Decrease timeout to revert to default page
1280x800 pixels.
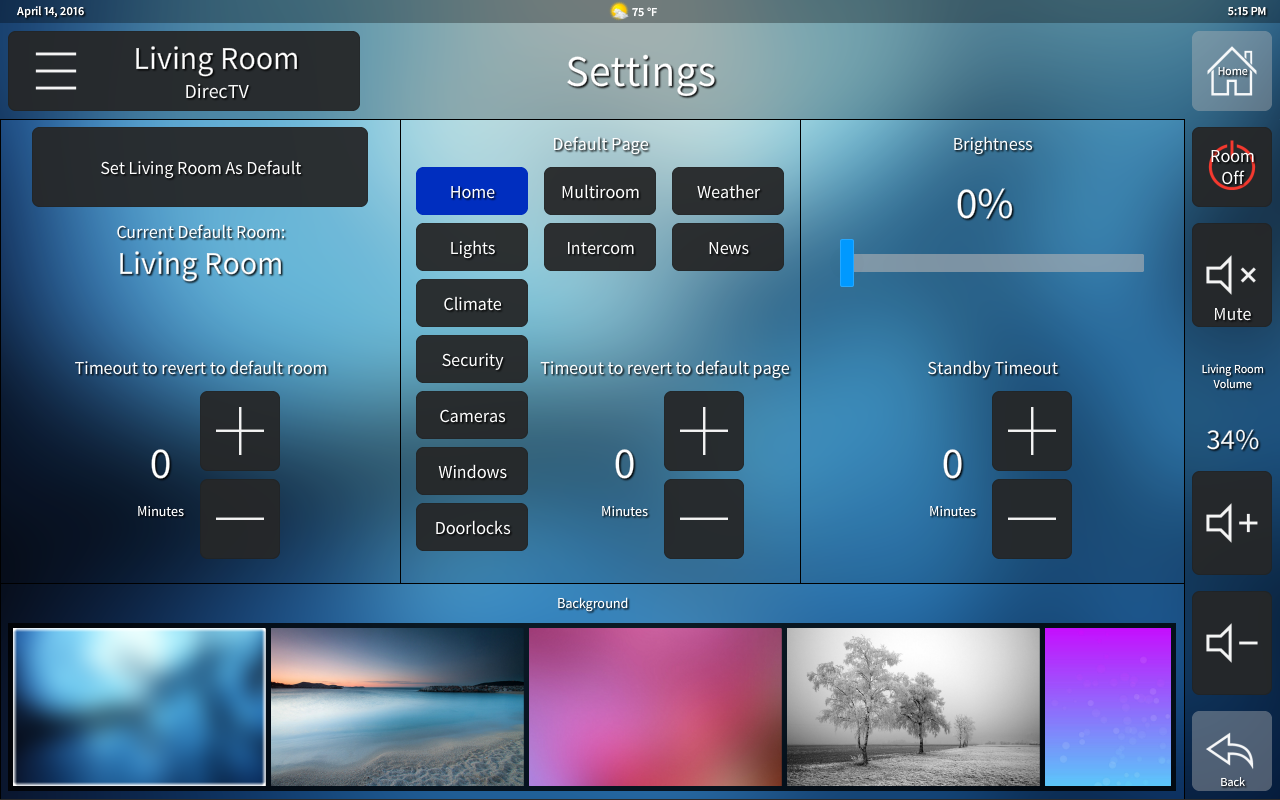click(704, 519)
